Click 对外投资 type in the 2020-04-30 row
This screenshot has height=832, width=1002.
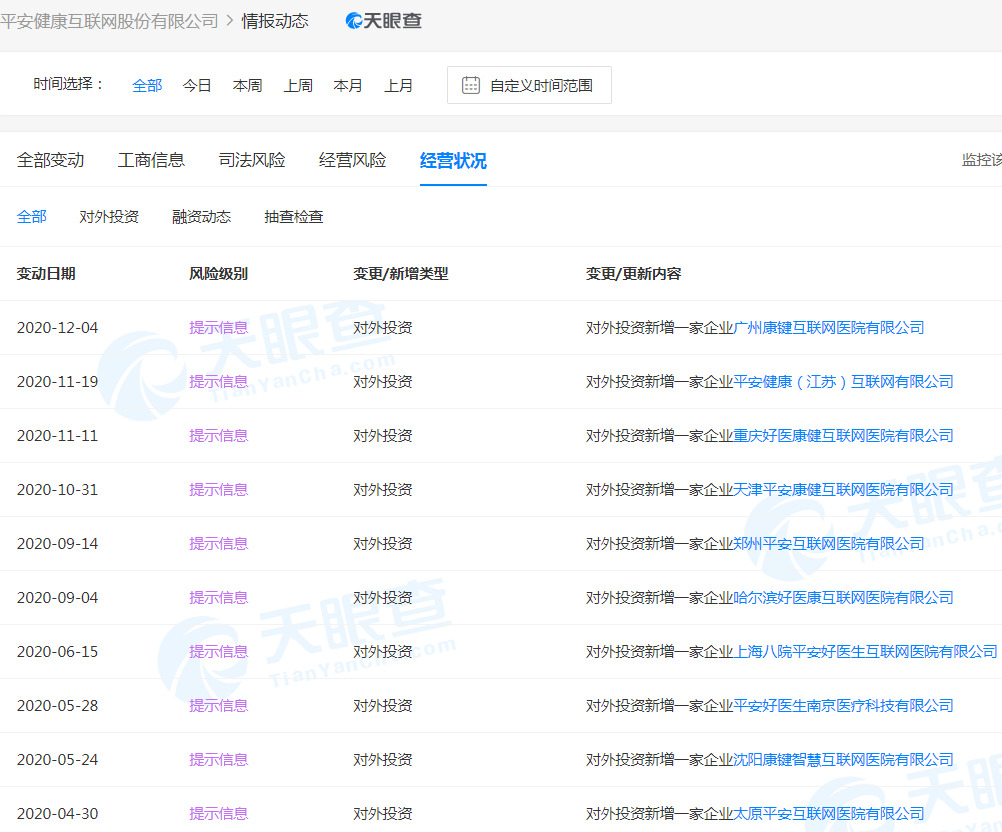pos(383,813)
